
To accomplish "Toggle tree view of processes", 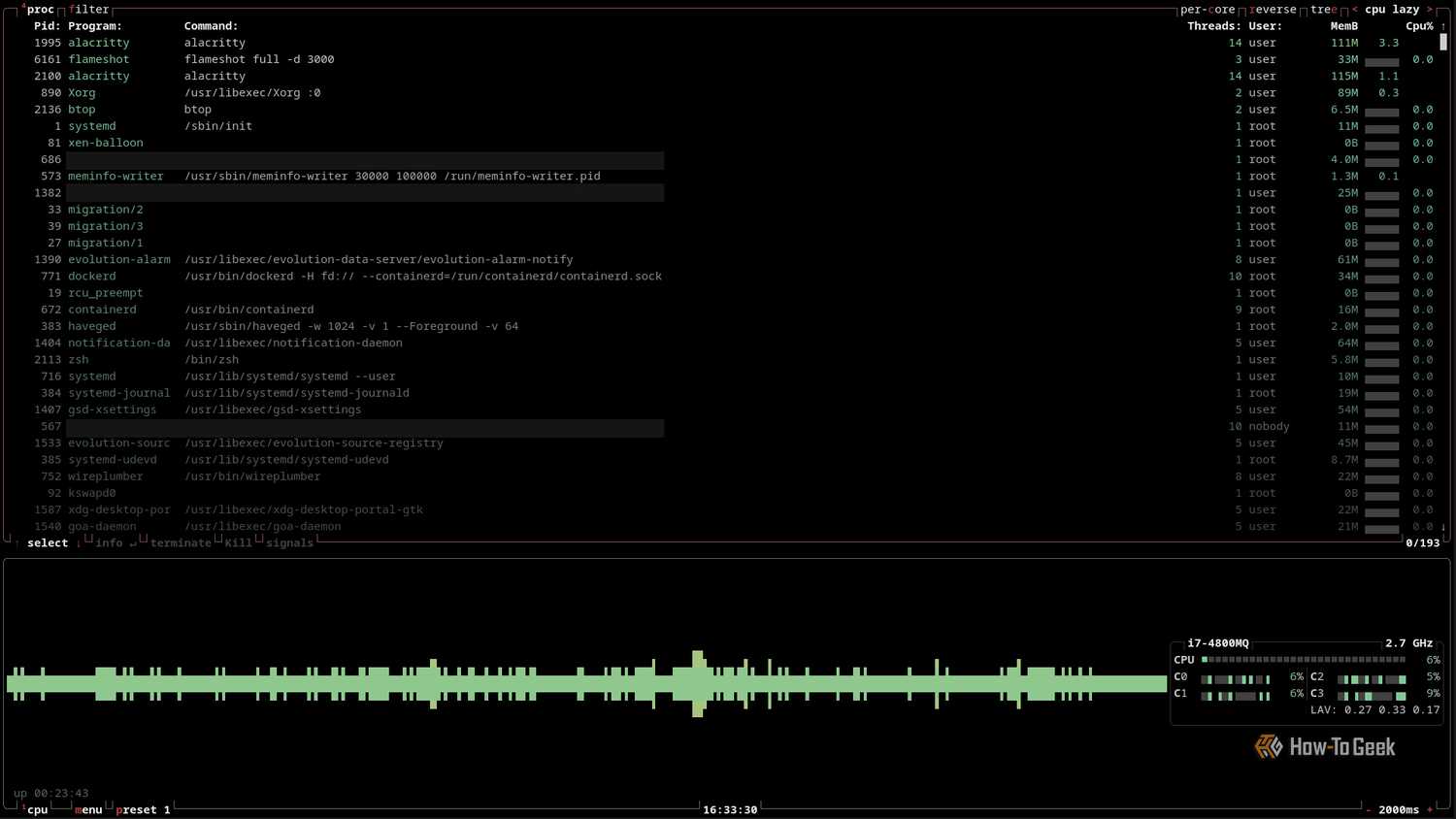I will (x=1323, y=10).
